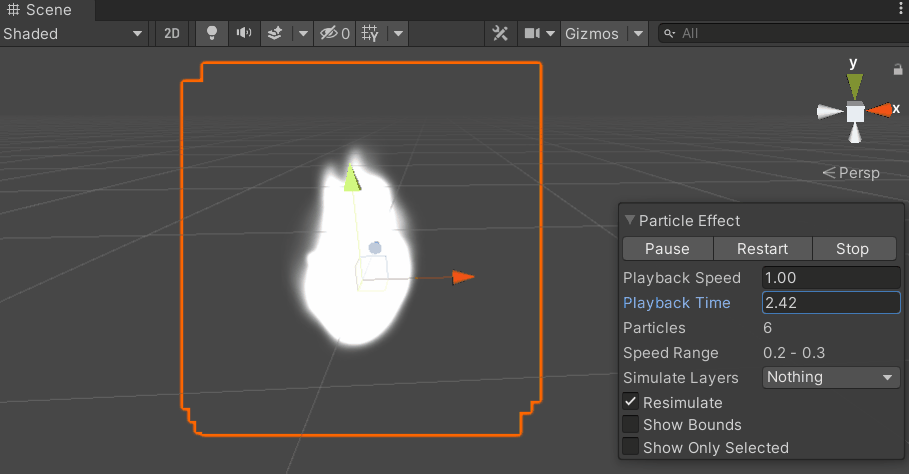
Task: Toggle scene lighting bulb icon
Action: point(212,34)
